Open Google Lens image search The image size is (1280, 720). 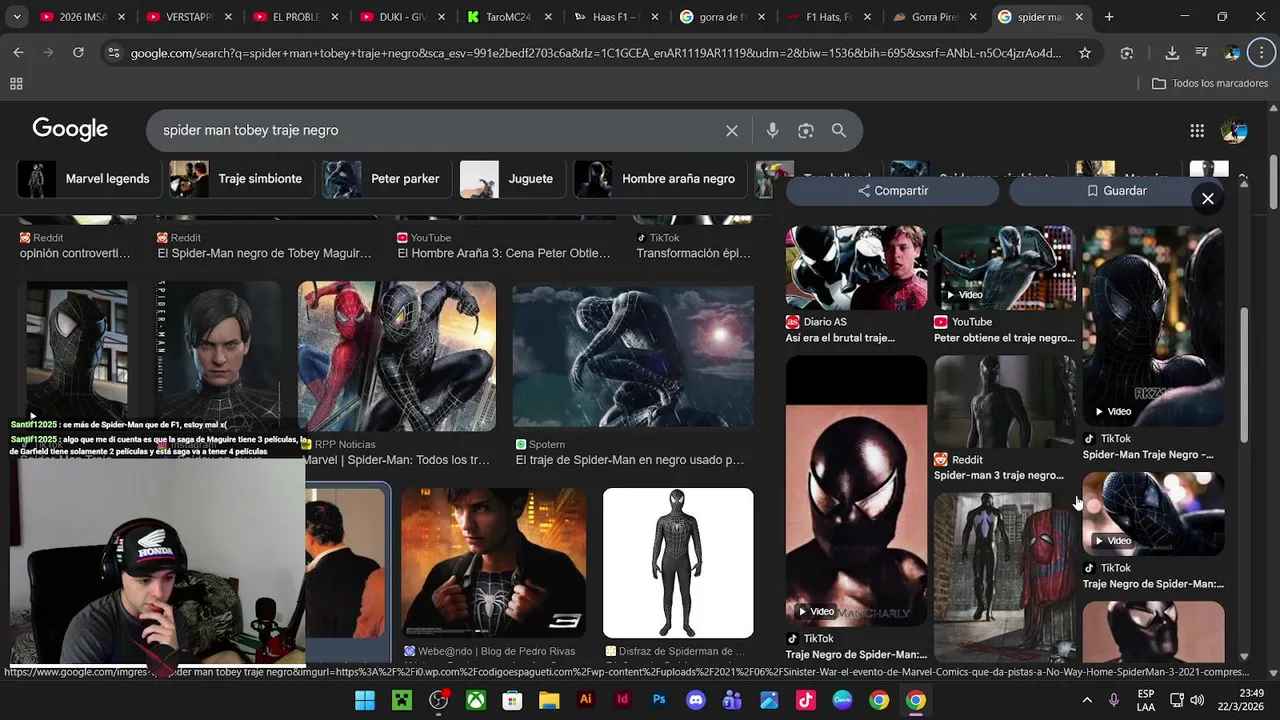[x=806, y=130]
